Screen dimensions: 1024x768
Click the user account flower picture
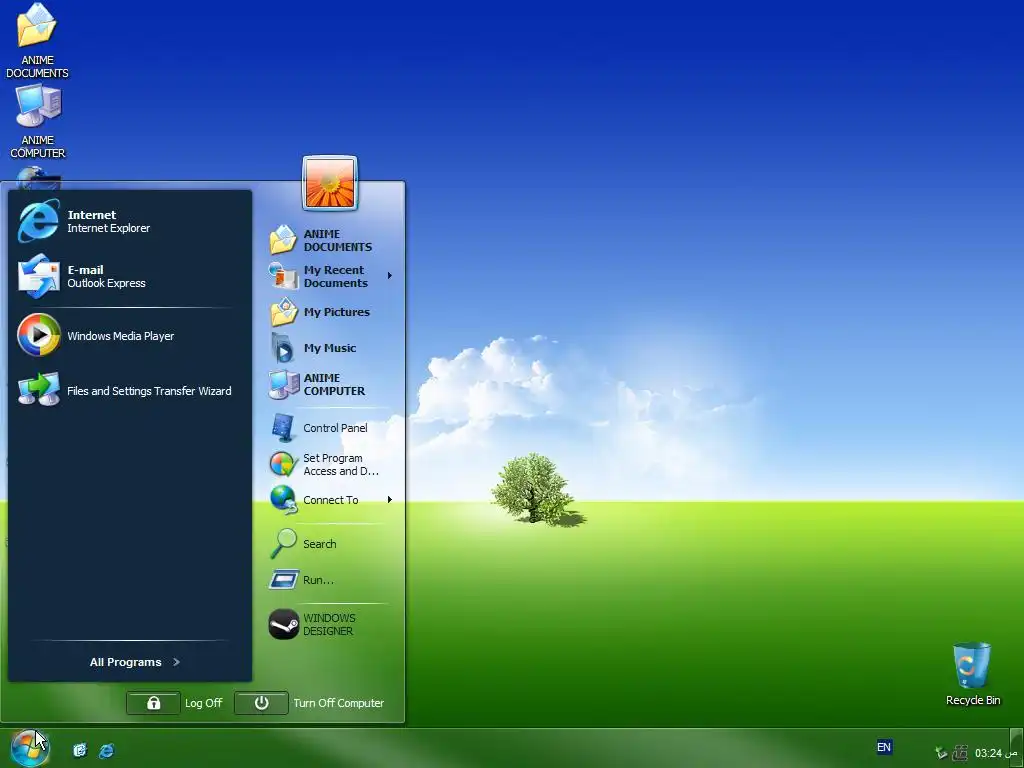click(330, 183)
